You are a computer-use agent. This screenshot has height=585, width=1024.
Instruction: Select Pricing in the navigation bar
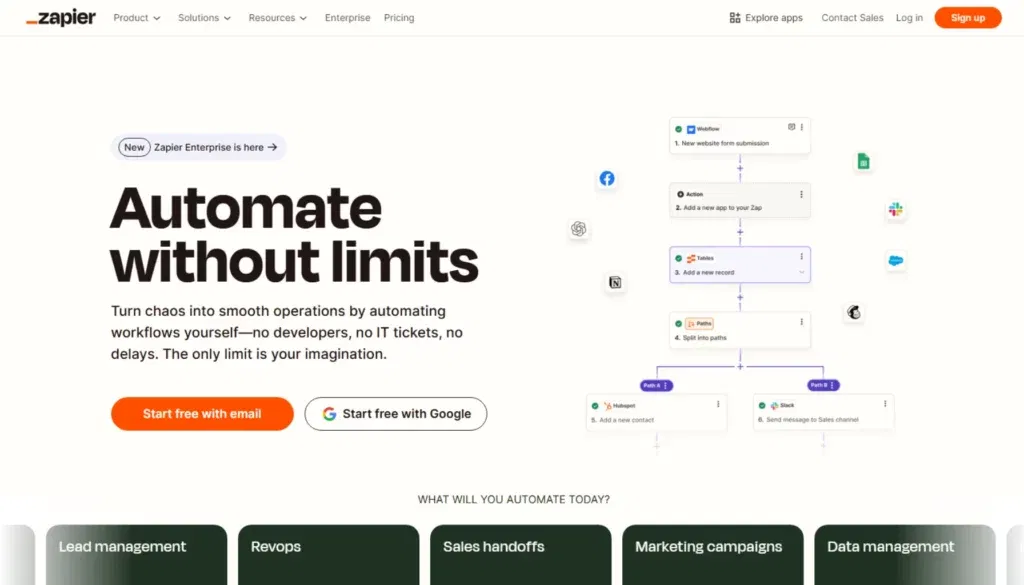(398, 17)
